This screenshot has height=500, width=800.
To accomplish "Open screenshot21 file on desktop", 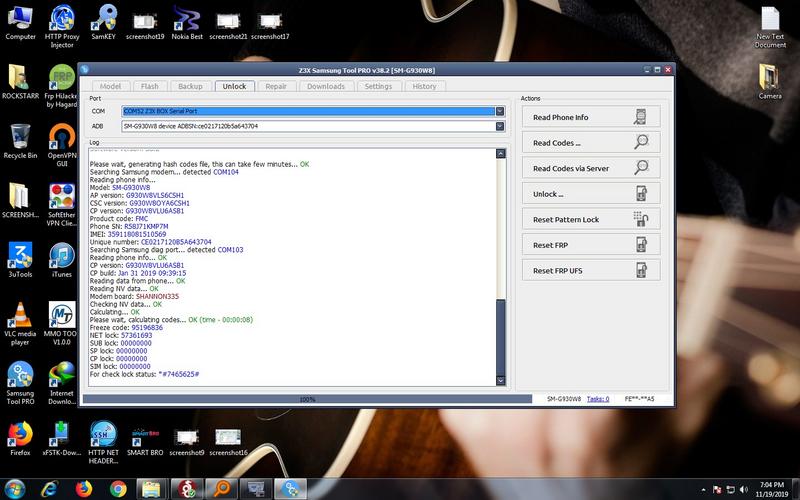I will 228,27.
